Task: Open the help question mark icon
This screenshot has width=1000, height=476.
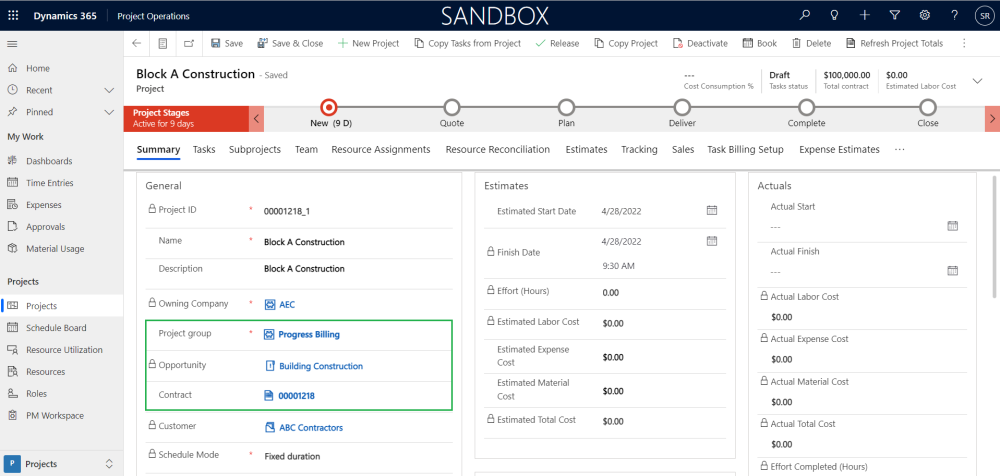Action: click(954, 15)
